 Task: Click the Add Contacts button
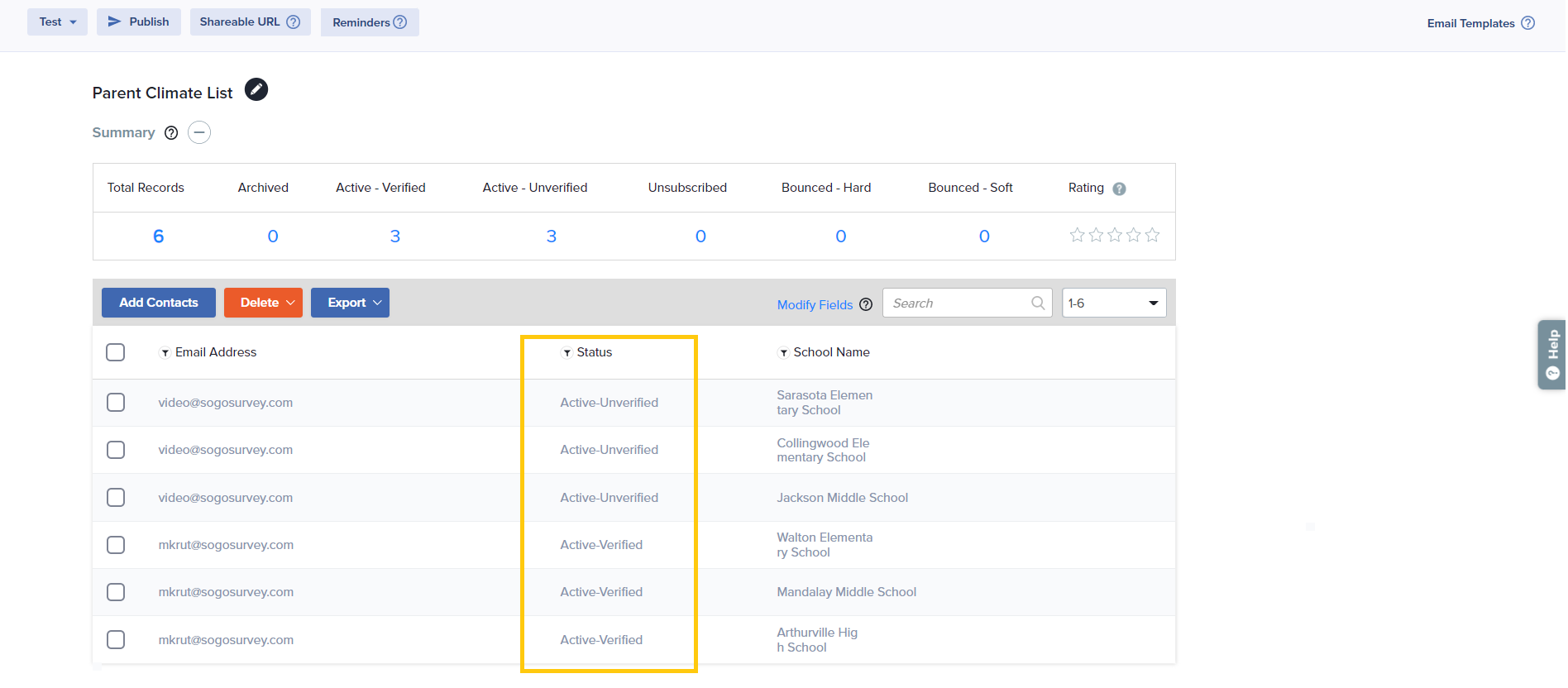pyautogui.click(x=159, y=303)
